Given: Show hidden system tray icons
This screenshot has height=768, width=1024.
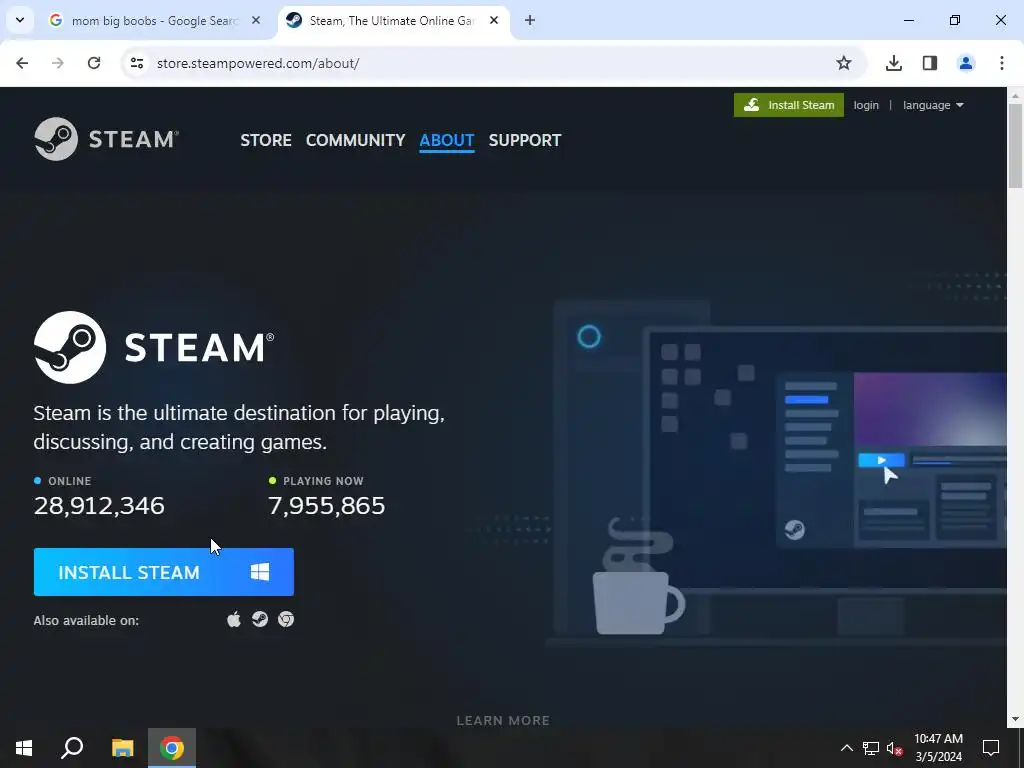Looking at the screenshot, I should (x=846, y=748).
